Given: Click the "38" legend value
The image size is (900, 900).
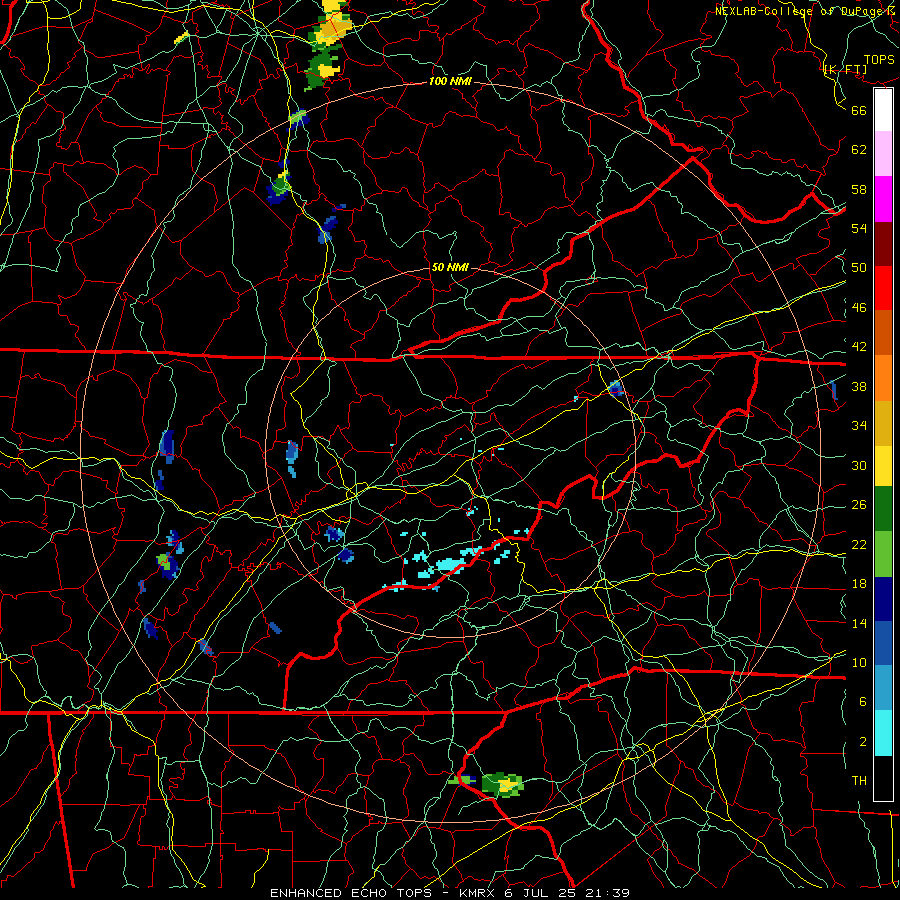Looking at the screenshot, I should (x=859, y=386).
